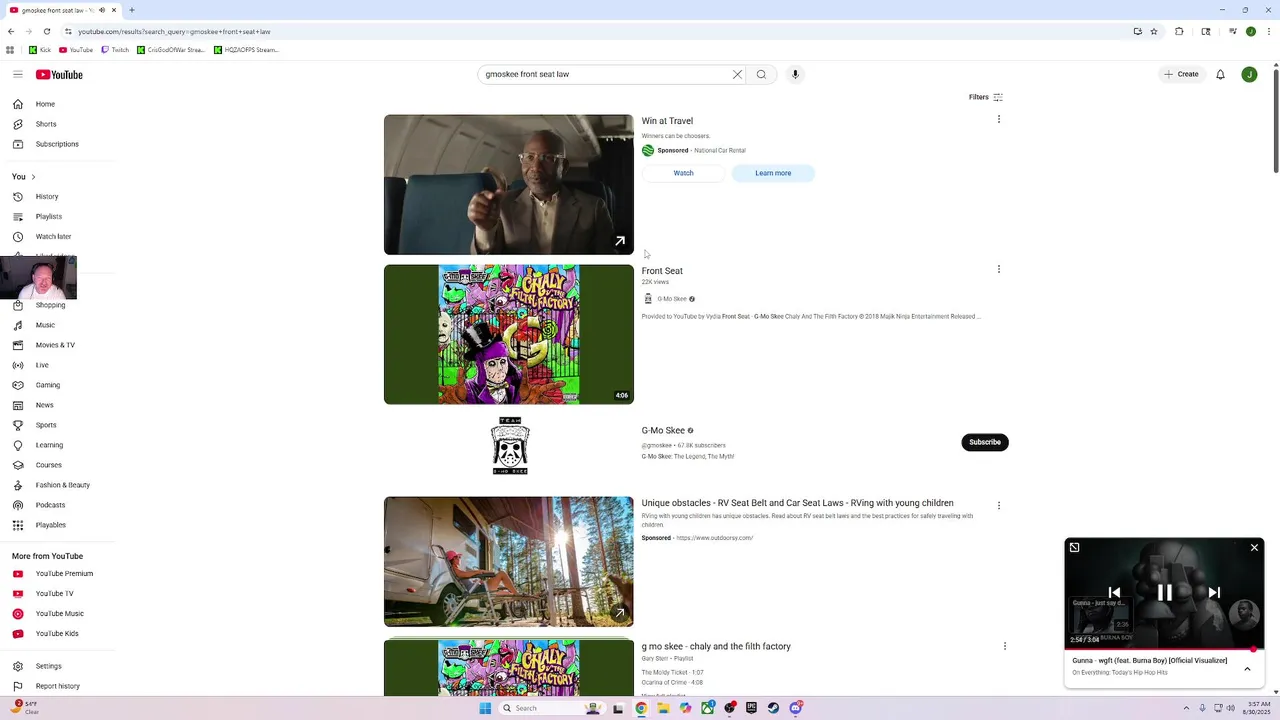Image resolution: width=1280 pixels, height=720 pixels.
Task: Open Steam from the taskbar
Action: (x=773, y=708)
